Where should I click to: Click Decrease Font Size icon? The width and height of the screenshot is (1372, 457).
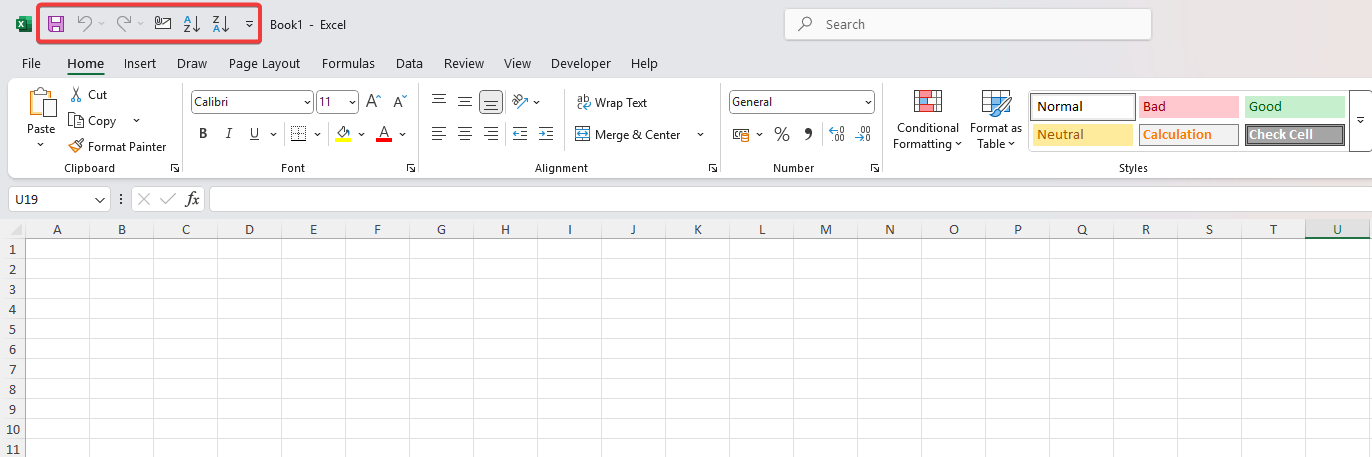(399, 102)
